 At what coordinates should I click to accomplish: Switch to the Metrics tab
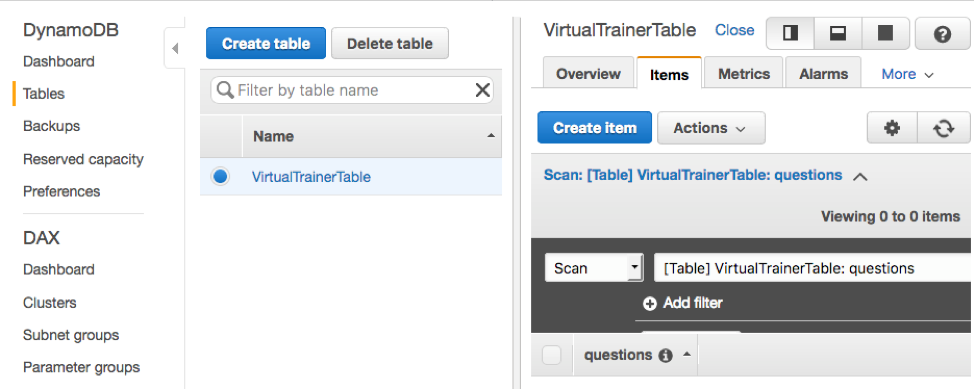click(744, 74)
